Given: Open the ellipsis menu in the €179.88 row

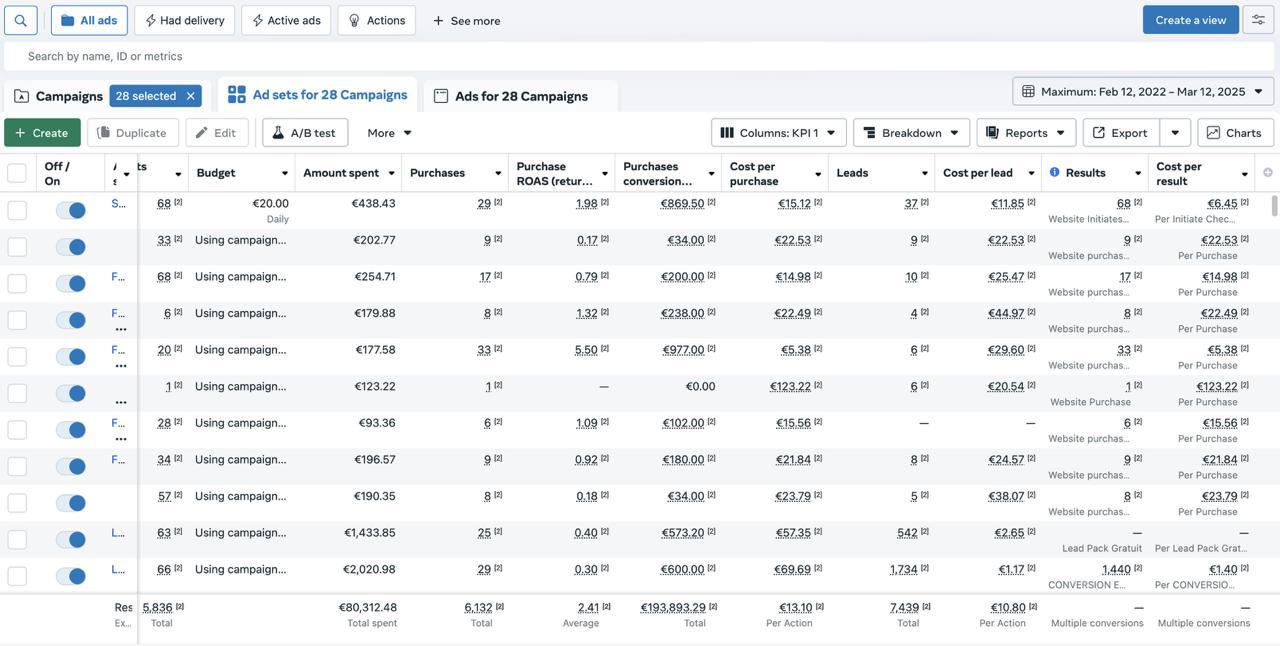Looking at the screenshot, I should point(121,329).
